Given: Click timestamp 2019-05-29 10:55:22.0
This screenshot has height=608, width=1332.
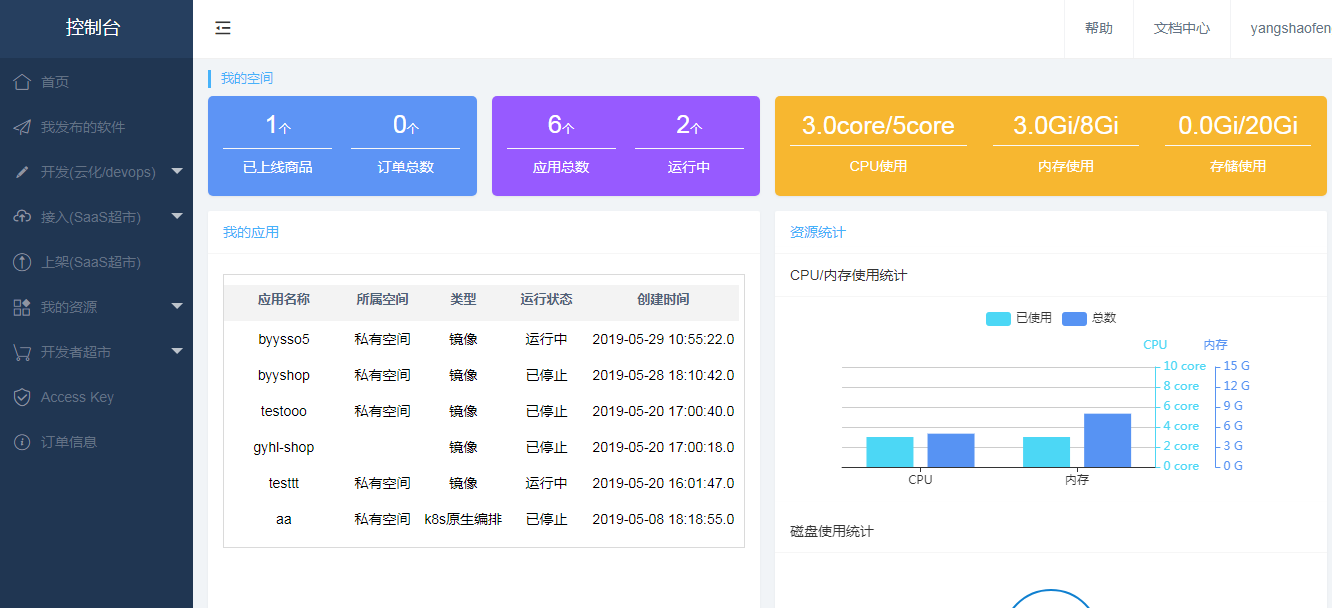Looking at the screenshot, I should click(663, 339).
